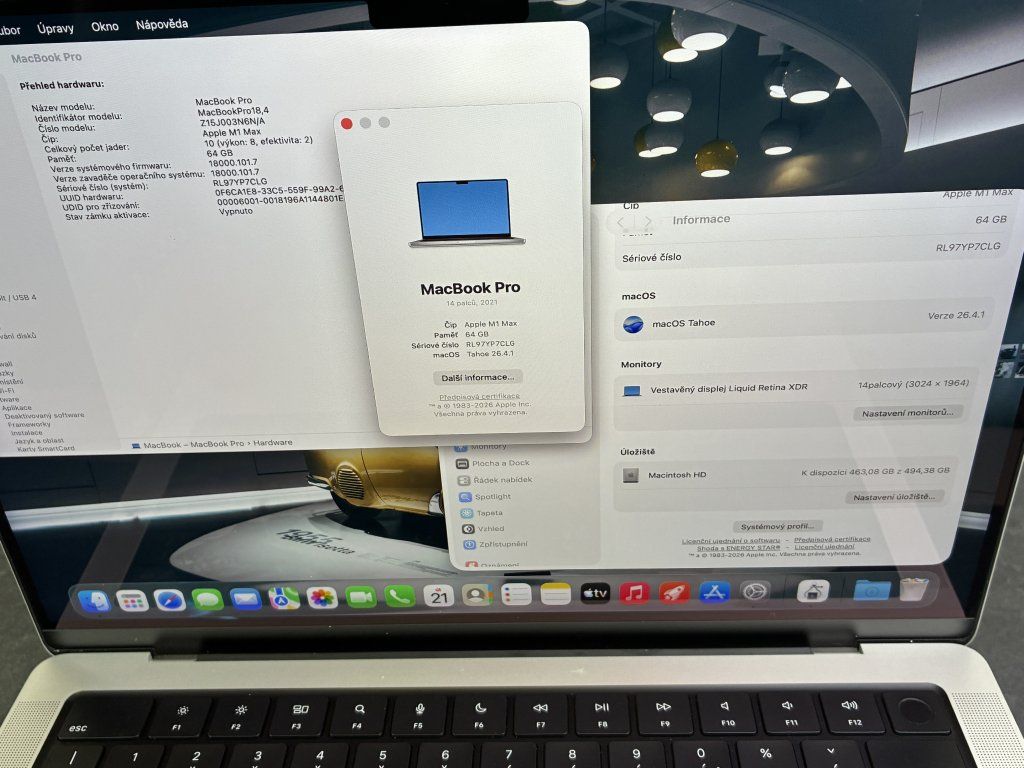Click the built-in display icon under Monitory
The width and height of the screenshot is (1024, 768).
632,391
